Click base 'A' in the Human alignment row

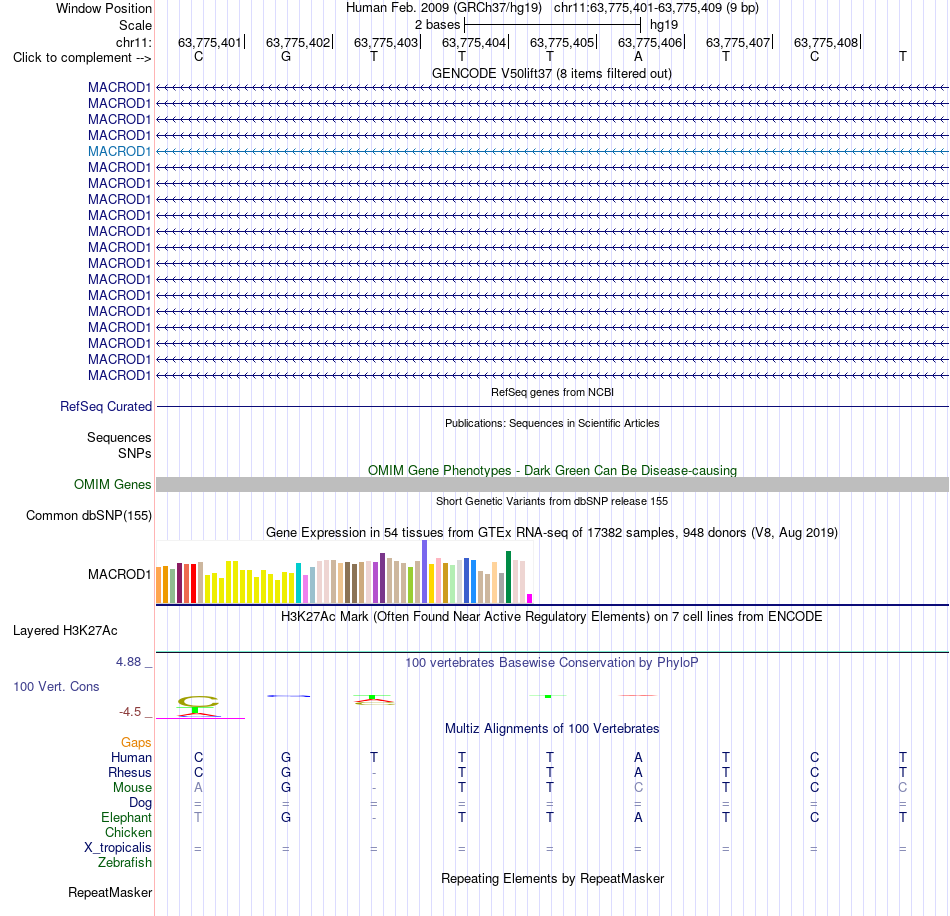pos(638,757)
